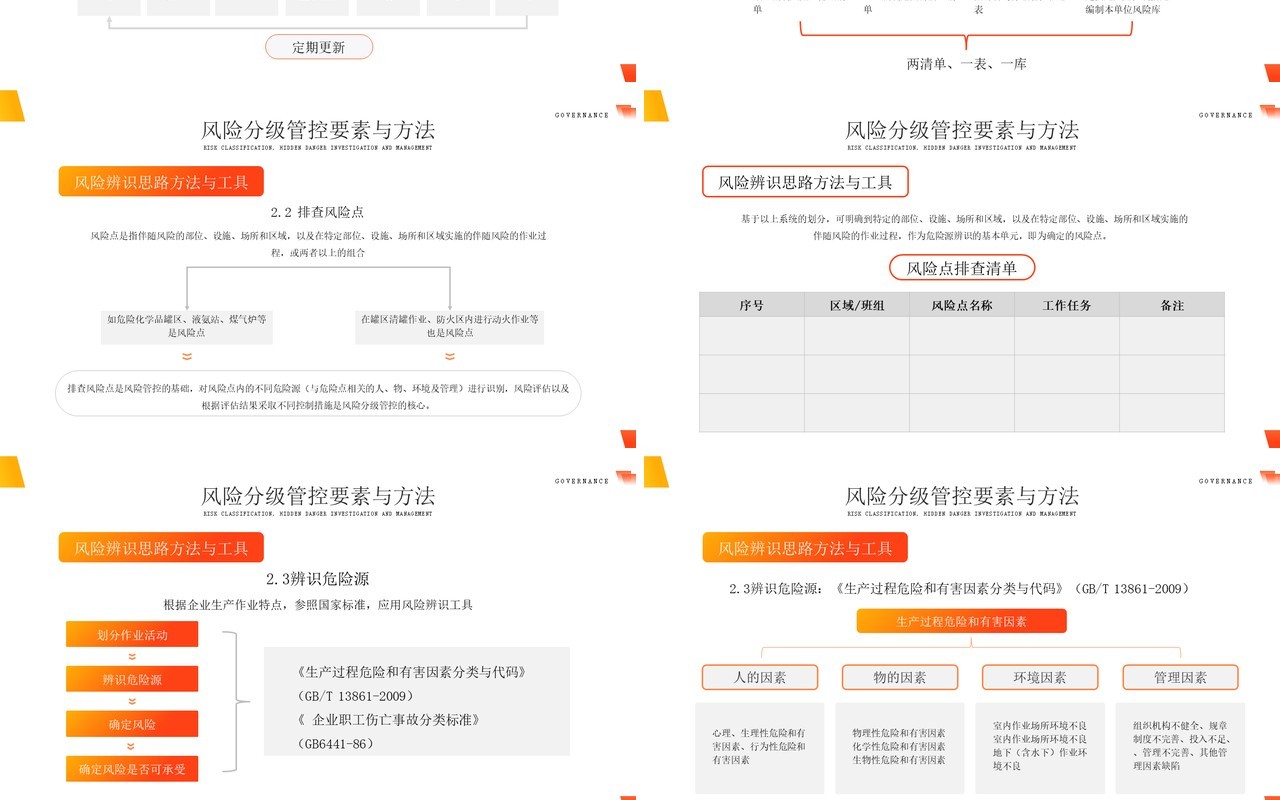The image size is (1280, 800).
Task: Click the 风险点排查清单 pill label
Action: (962, 268)
